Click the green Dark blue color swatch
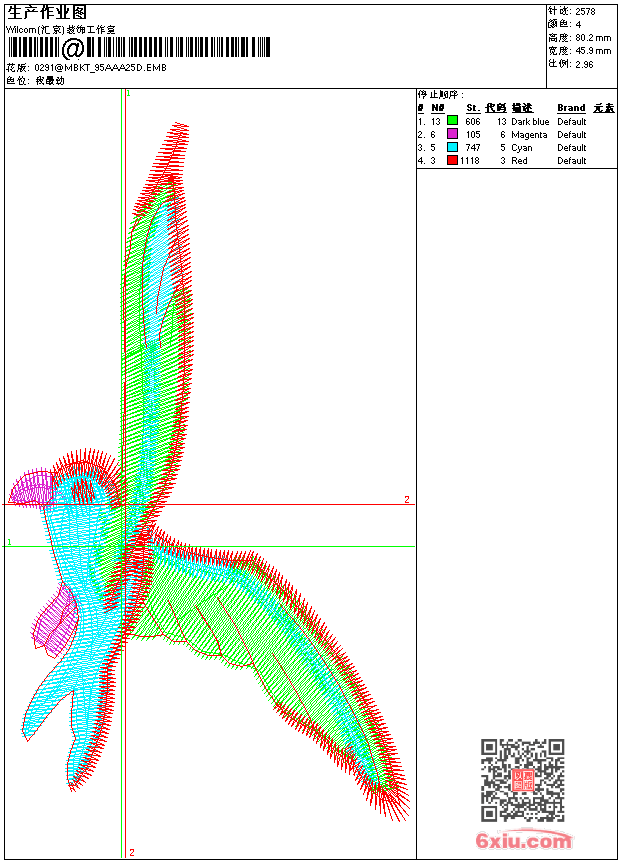Viewport: 620px width, 860px height. point(452,121)
